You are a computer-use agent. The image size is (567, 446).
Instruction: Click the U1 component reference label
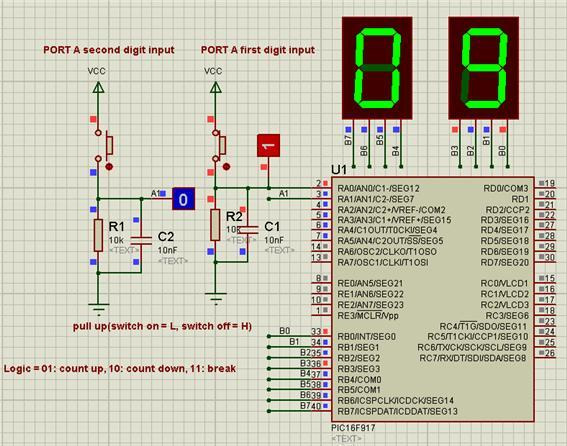[x=339, y=170]
